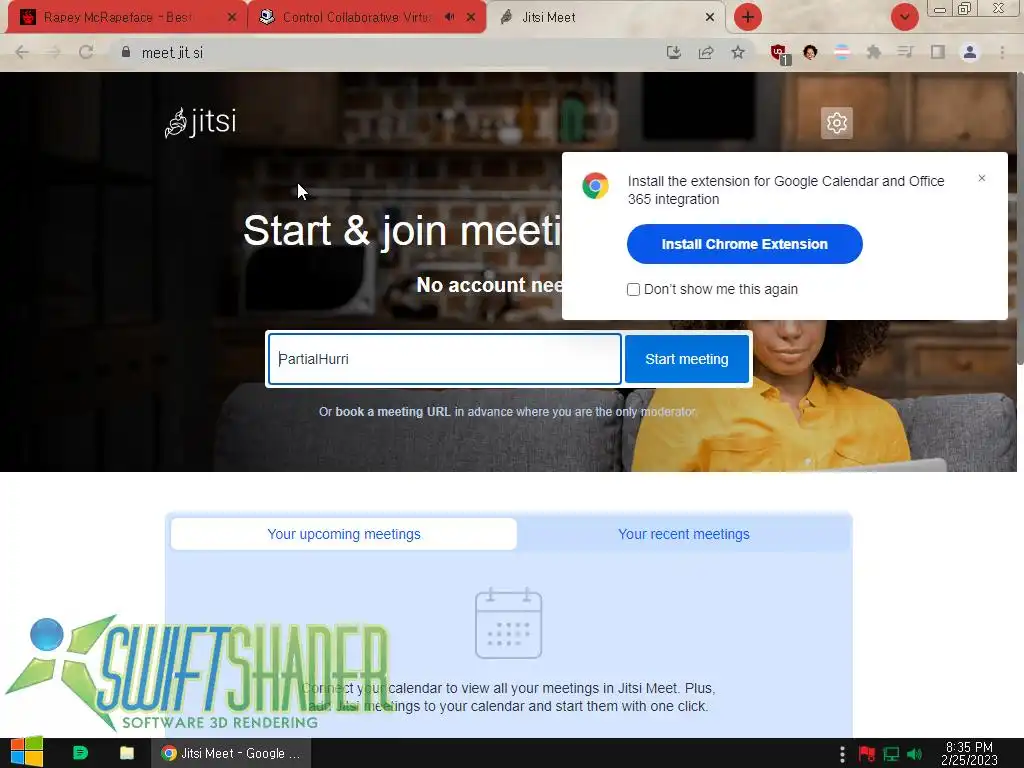The image size is (1024, 768).
Task: Click the volume tray icon
Action: point(915,754)
